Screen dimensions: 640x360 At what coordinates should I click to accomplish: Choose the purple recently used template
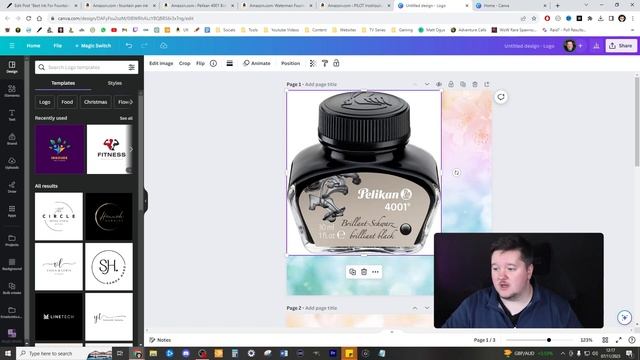tap(60, 149)
